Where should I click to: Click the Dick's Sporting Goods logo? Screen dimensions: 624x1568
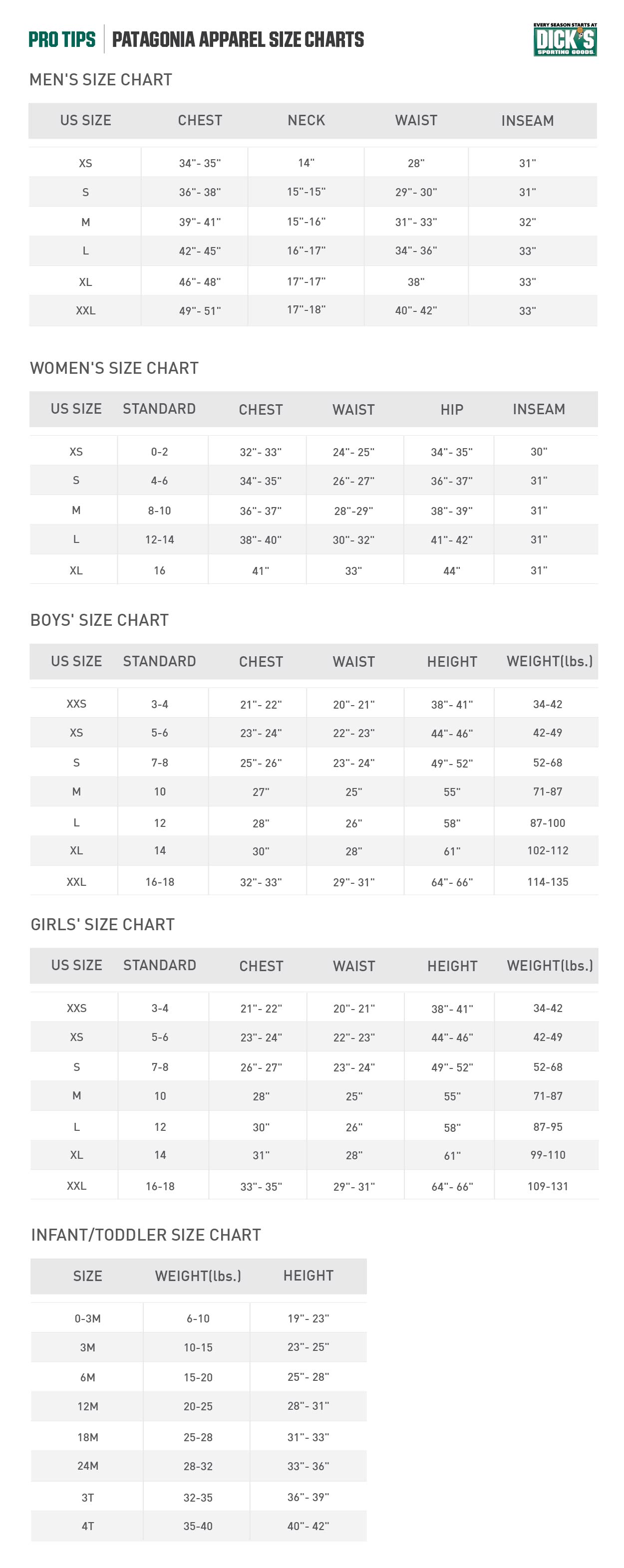tap(564, 40)
